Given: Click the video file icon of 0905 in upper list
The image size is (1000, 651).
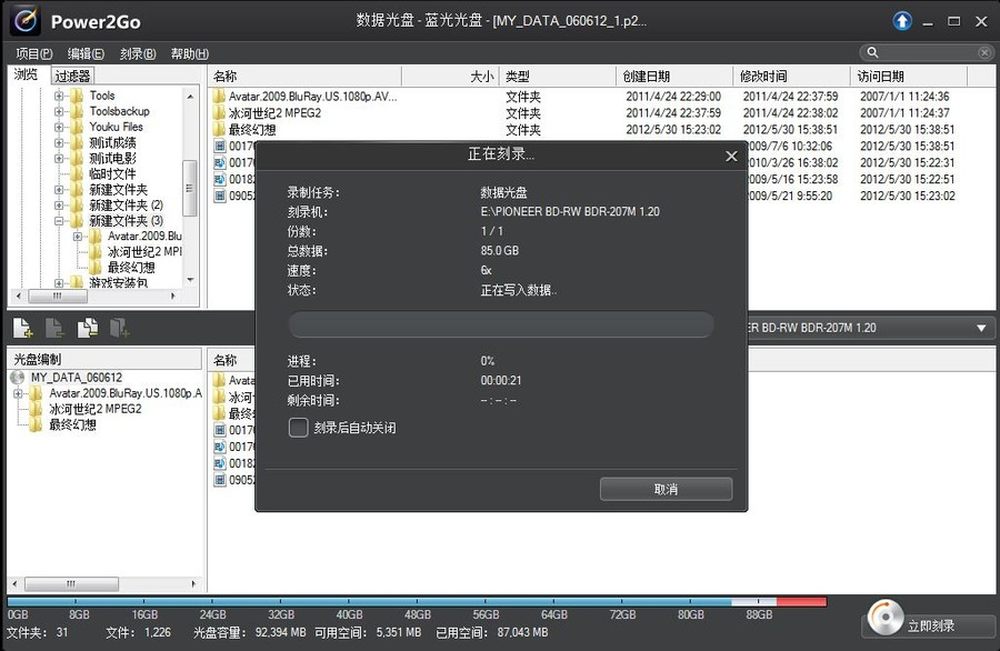Looking at the screenshot, I should click(x=219, y=196).
